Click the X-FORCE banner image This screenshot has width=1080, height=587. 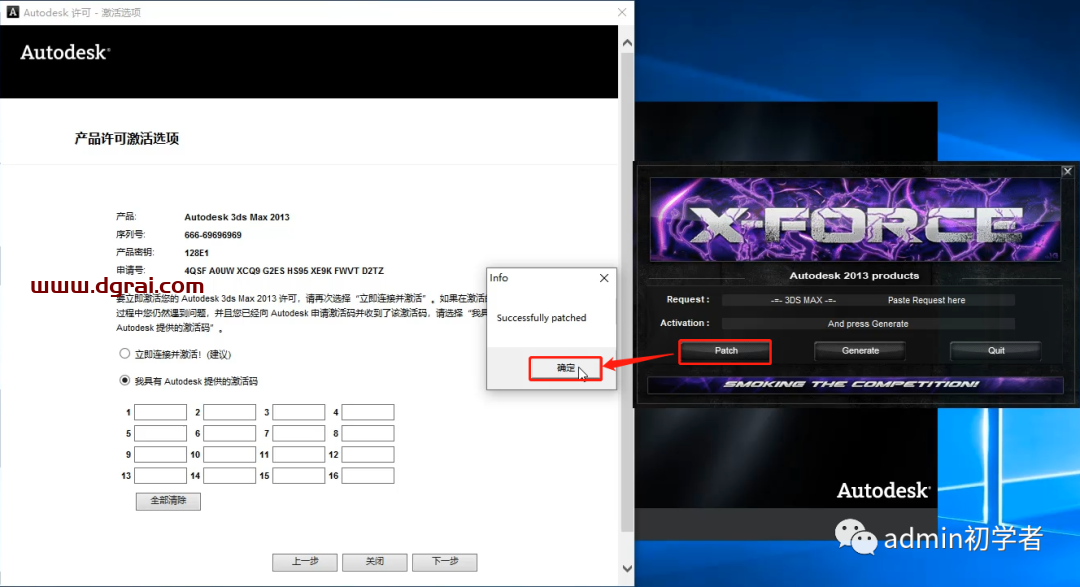(x=855, y=220)
